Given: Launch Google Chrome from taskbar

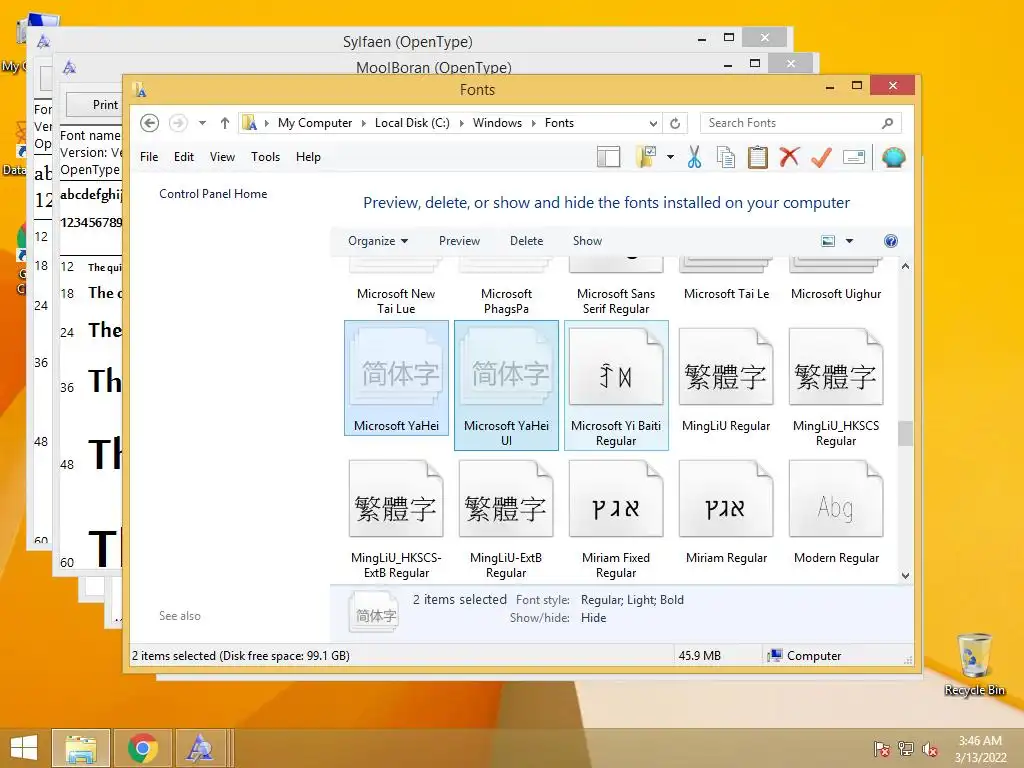Looking at the screenshot, I should [142, 748].
